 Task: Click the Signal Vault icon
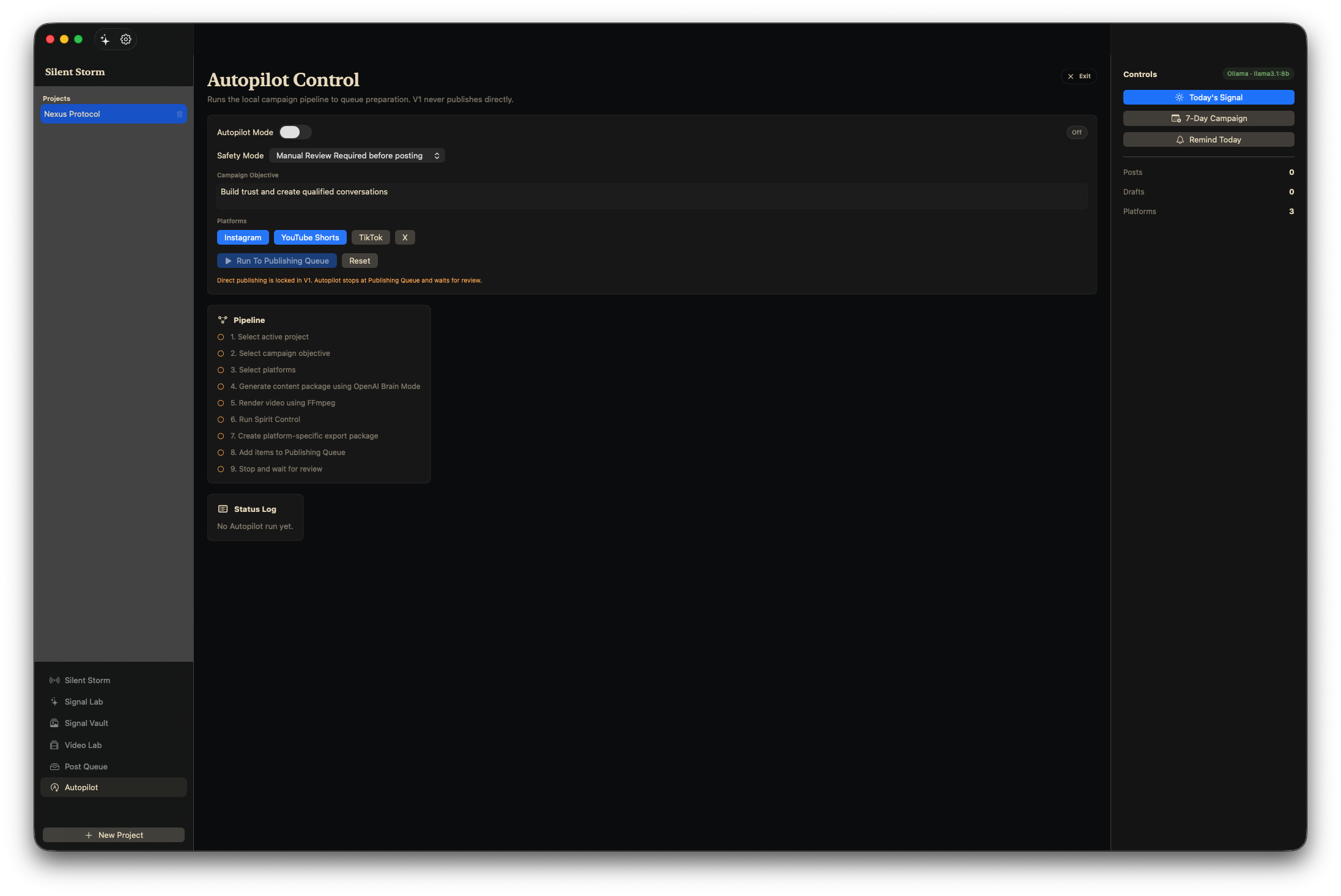(x=54, y=723)
